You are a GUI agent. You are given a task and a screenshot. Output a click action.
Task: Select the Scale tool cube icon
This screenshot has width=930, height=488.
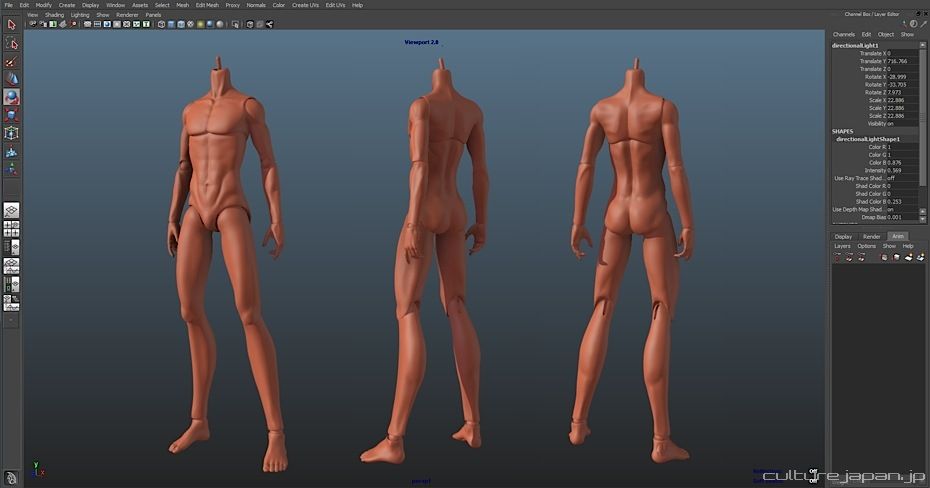click(x=11, y=115)
